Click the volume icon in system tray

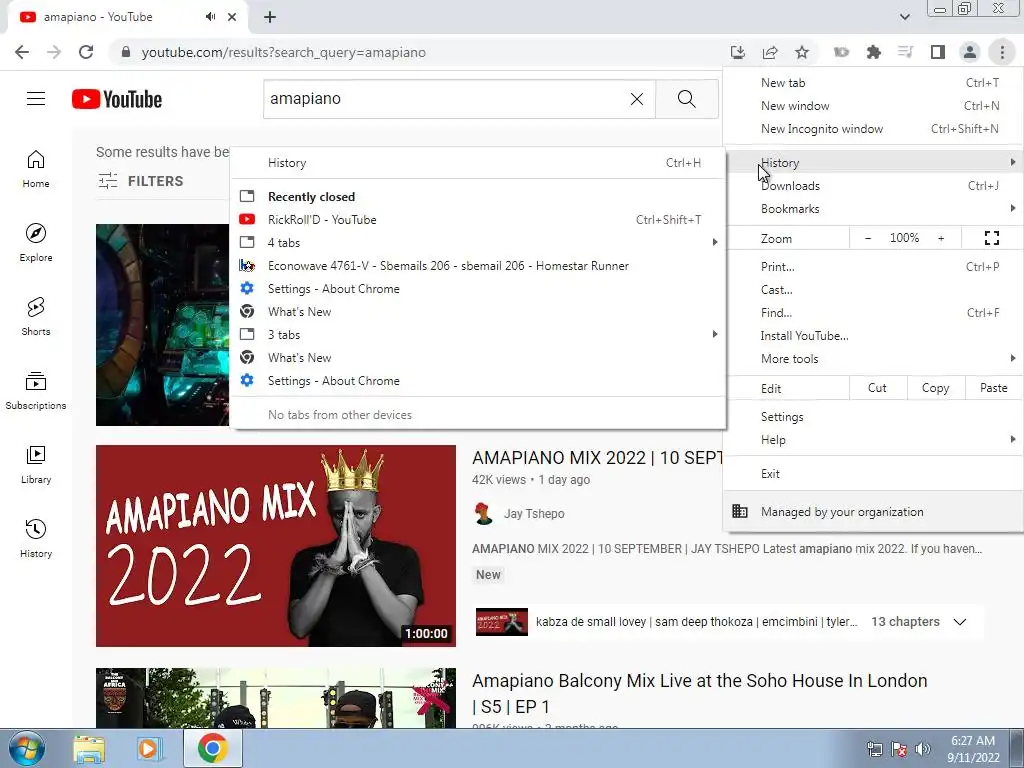coord(923,749)
